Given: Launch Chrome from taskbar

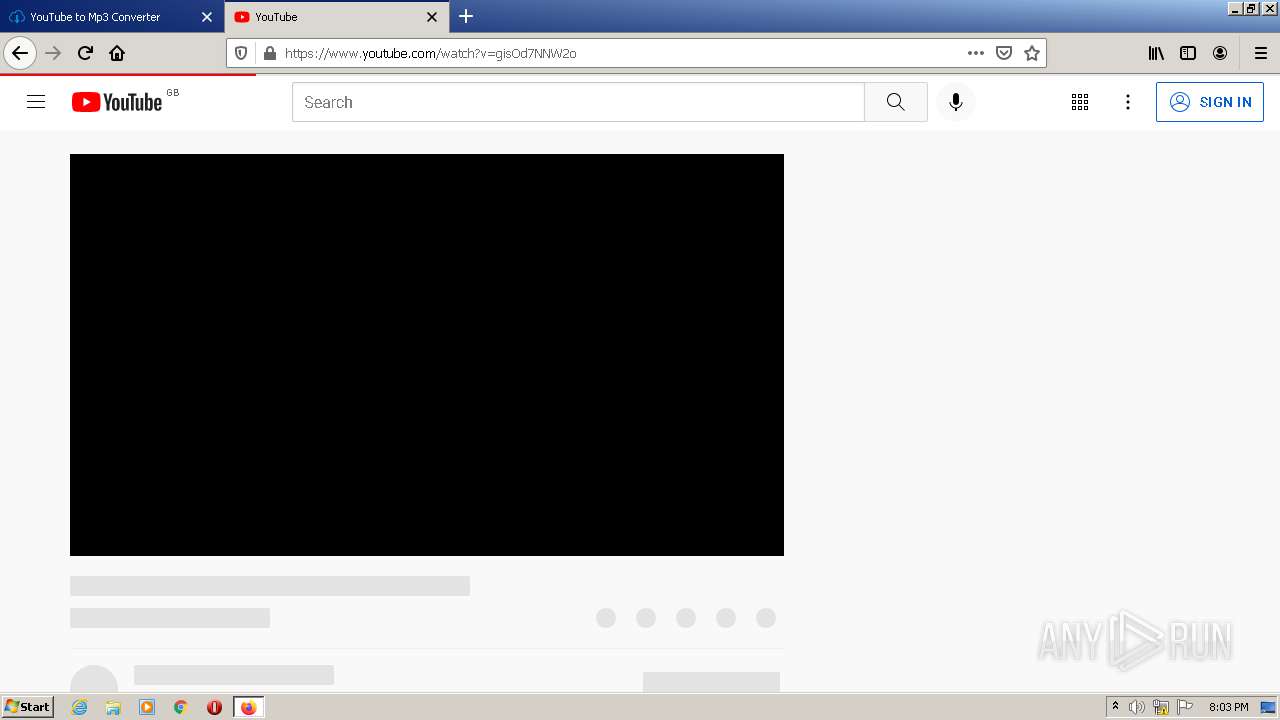Looking at the screenshot, I should [180, 707].
